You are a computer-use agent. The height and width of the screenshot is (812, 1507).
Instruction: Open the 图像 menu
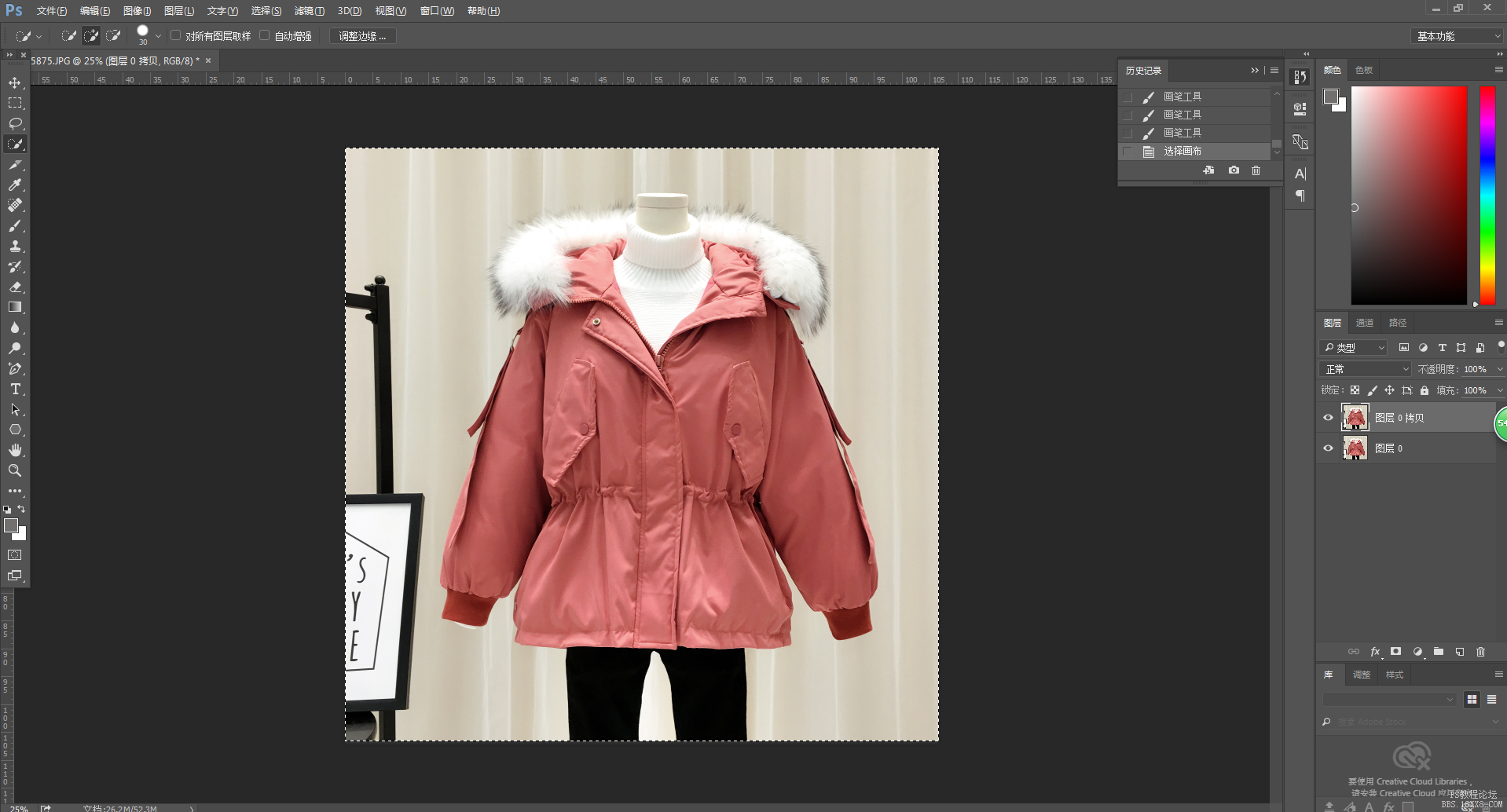click(137, 11)
